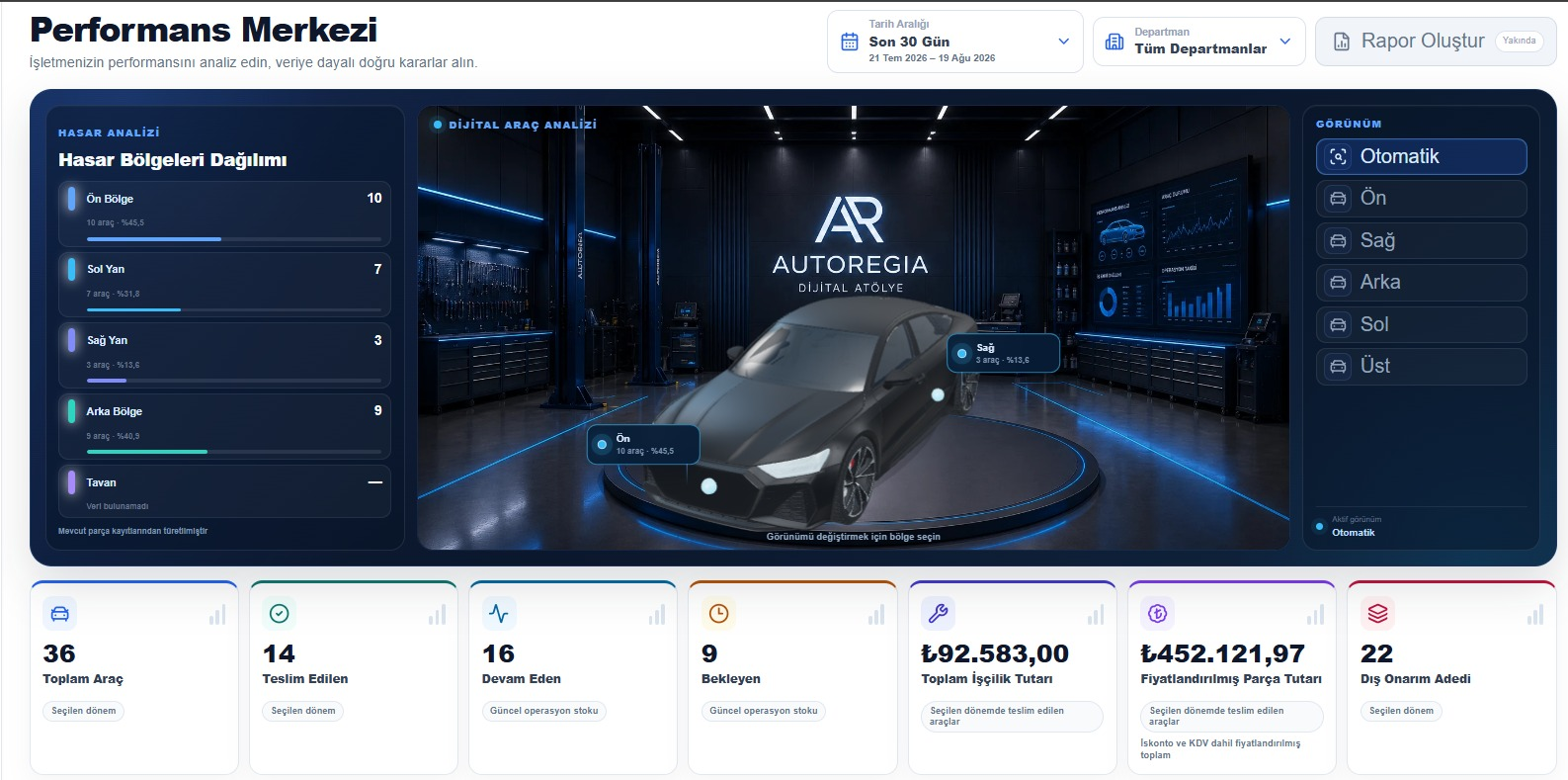Click the car icon on Toplam Araç card
This screenshot has height=780, width=1568.
pyautogui.click(x=60, y=614)
